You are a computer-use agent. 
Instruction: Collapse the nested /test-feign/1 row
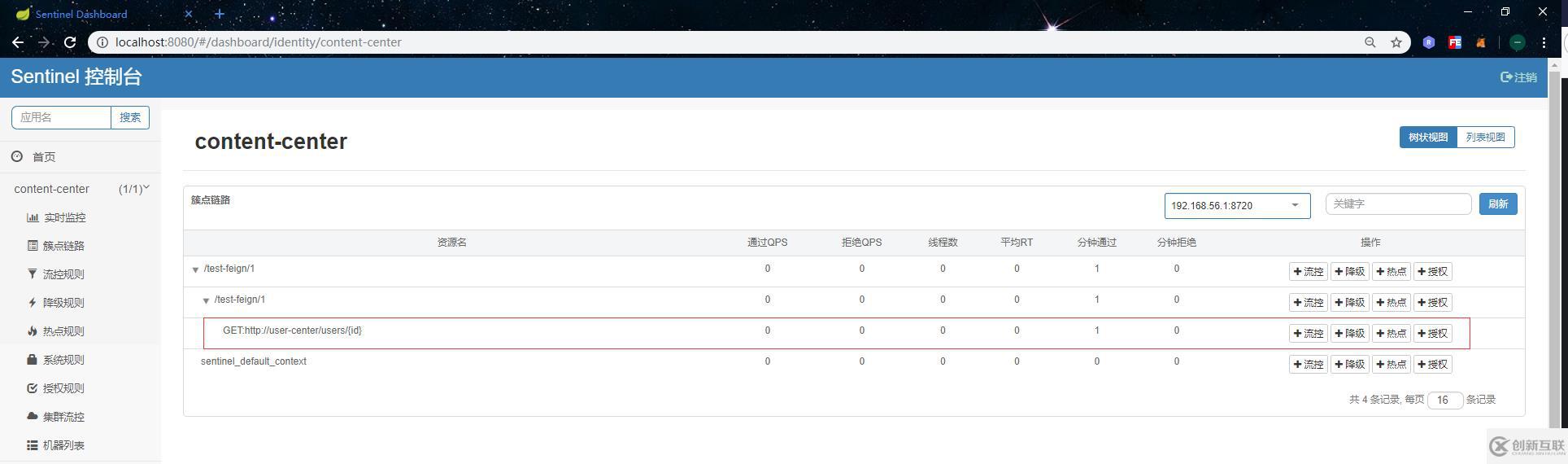coord(206,300)
